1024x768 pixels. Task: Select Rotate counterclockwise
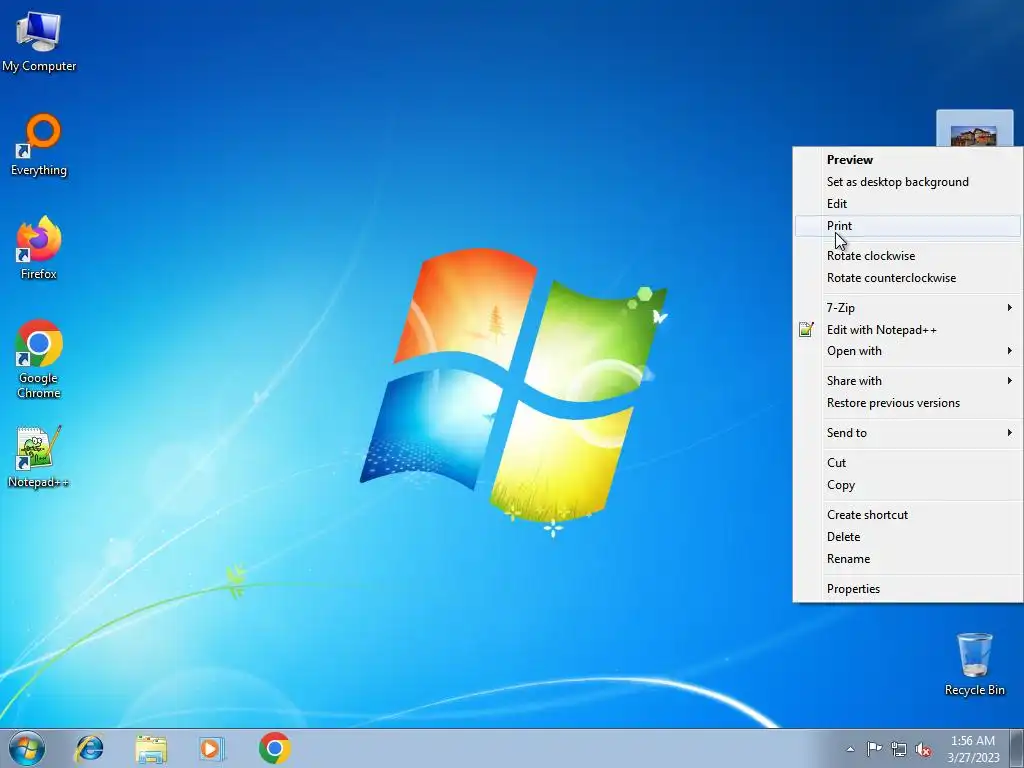[908, 278]
